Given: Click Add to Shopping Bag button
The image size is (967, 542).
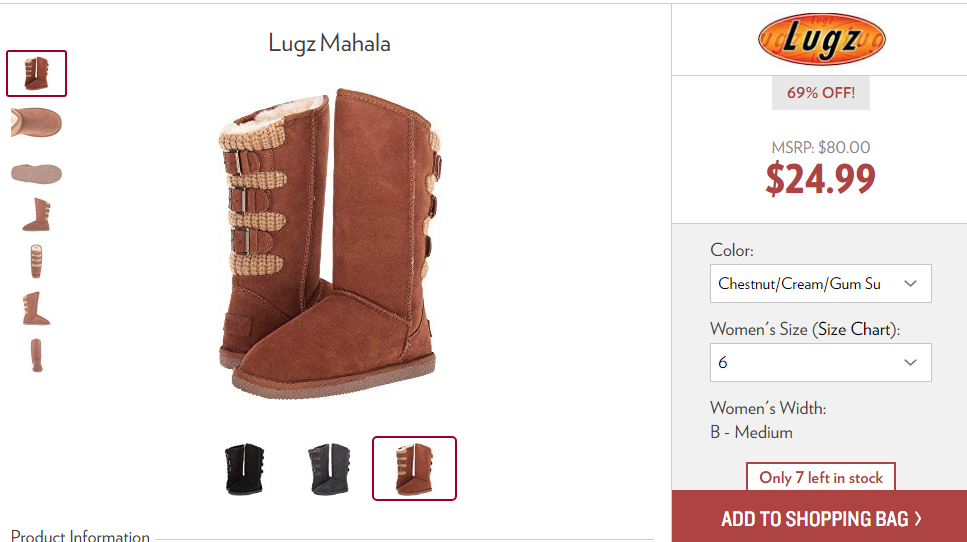Looking at the screenshot, I should point(820,517).
